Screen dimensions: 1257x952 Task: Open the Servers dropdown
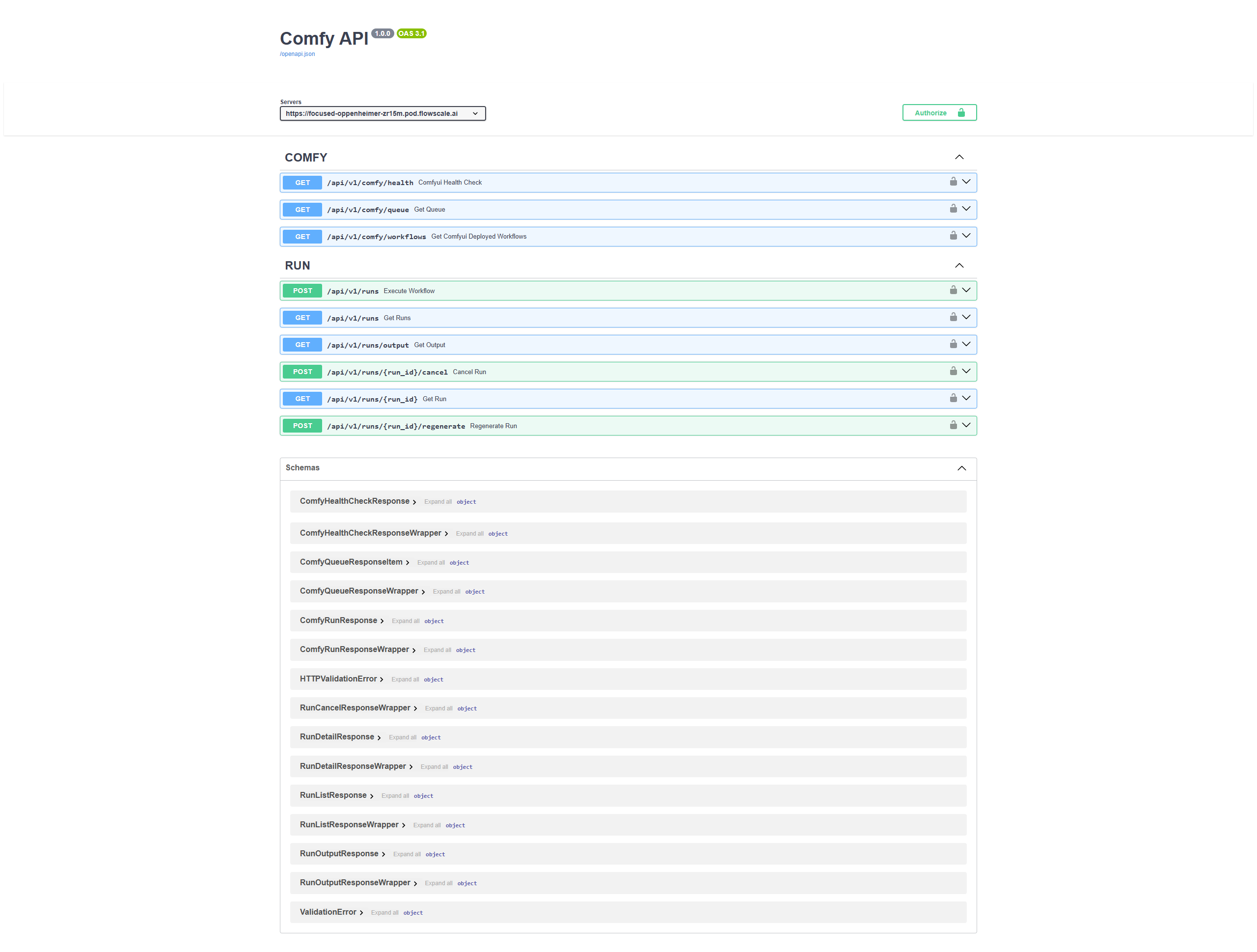383,114
